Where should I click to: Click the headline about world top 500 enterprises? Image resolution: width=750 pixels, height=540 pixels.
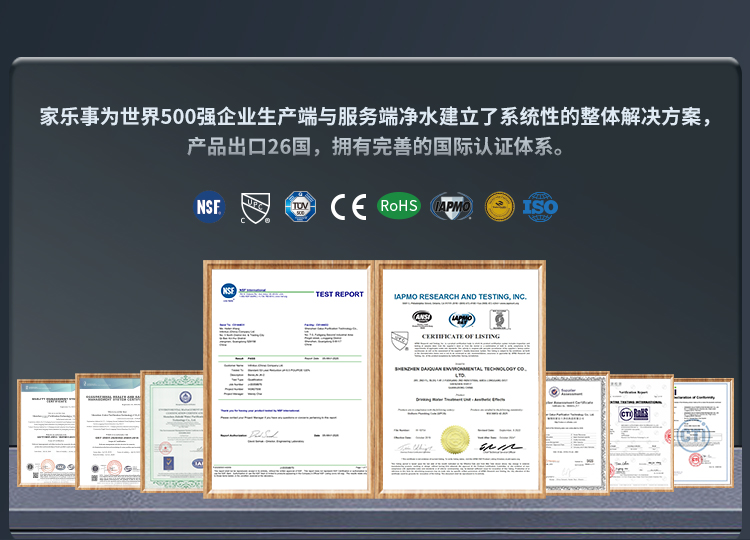(x=375, y=117)
